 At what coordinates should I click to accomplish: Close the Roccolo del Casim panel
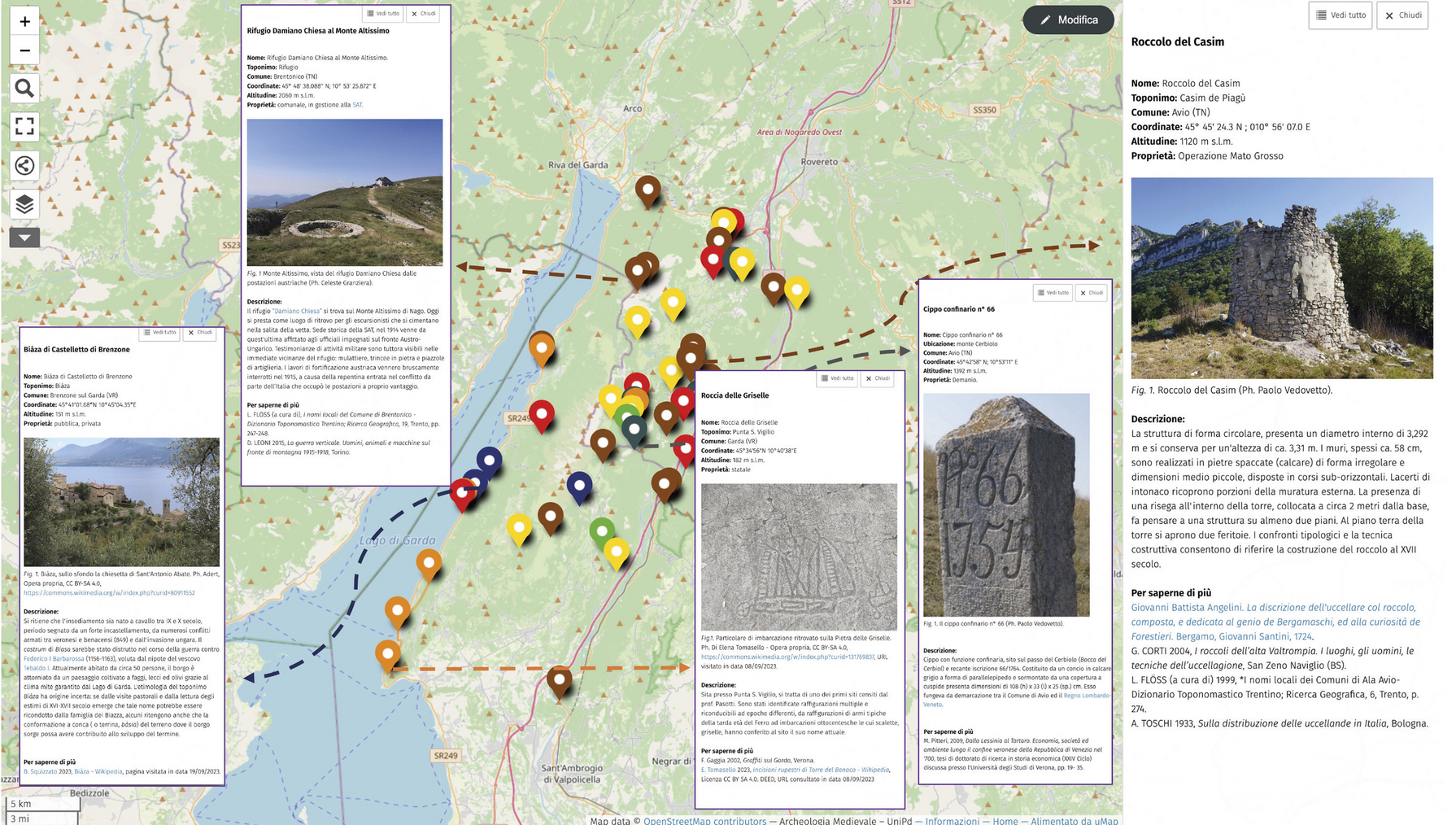tap(1402, 15)
